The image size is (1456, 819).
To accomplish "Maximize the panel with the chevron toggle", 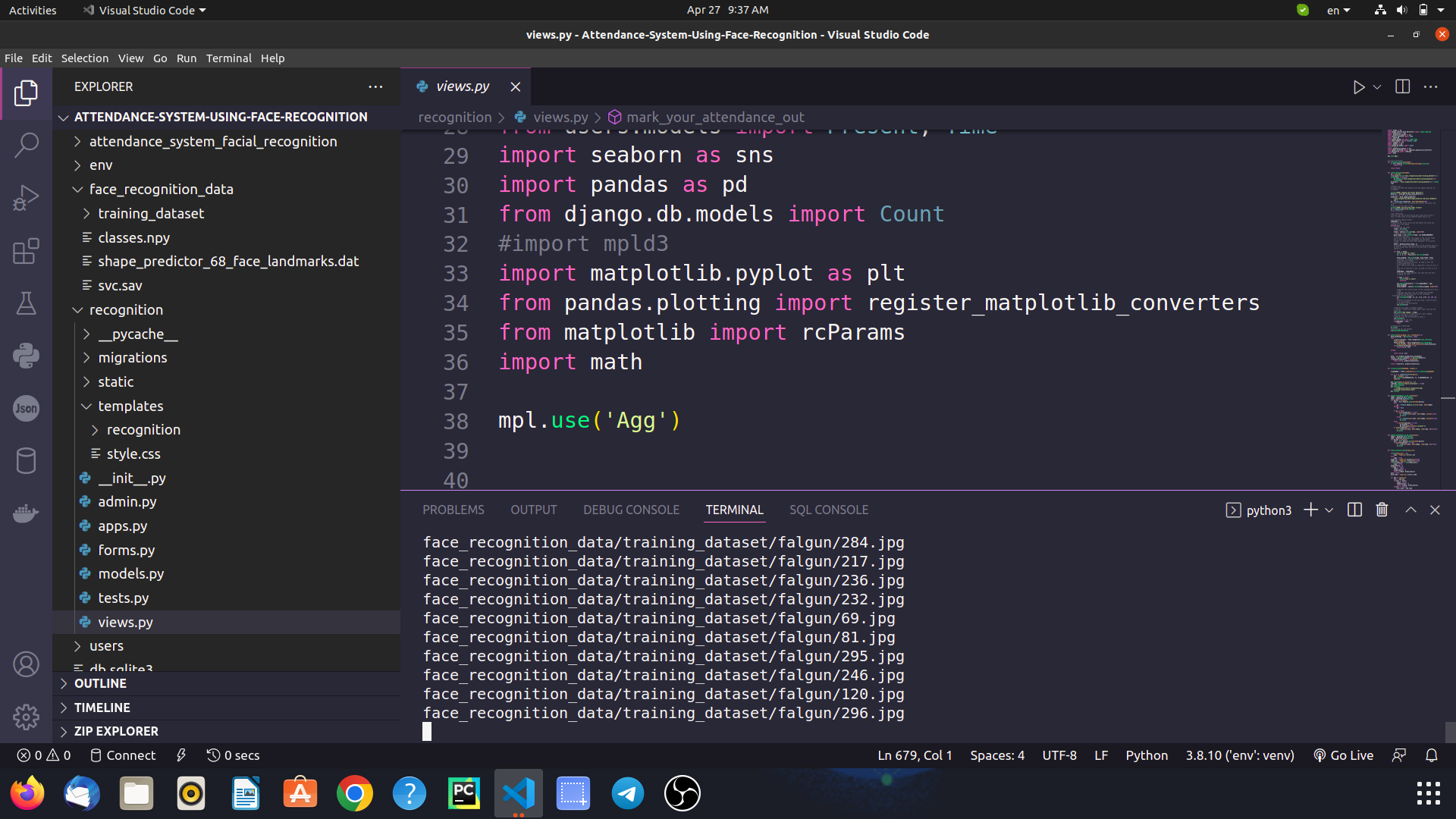I will (1410, 510).
